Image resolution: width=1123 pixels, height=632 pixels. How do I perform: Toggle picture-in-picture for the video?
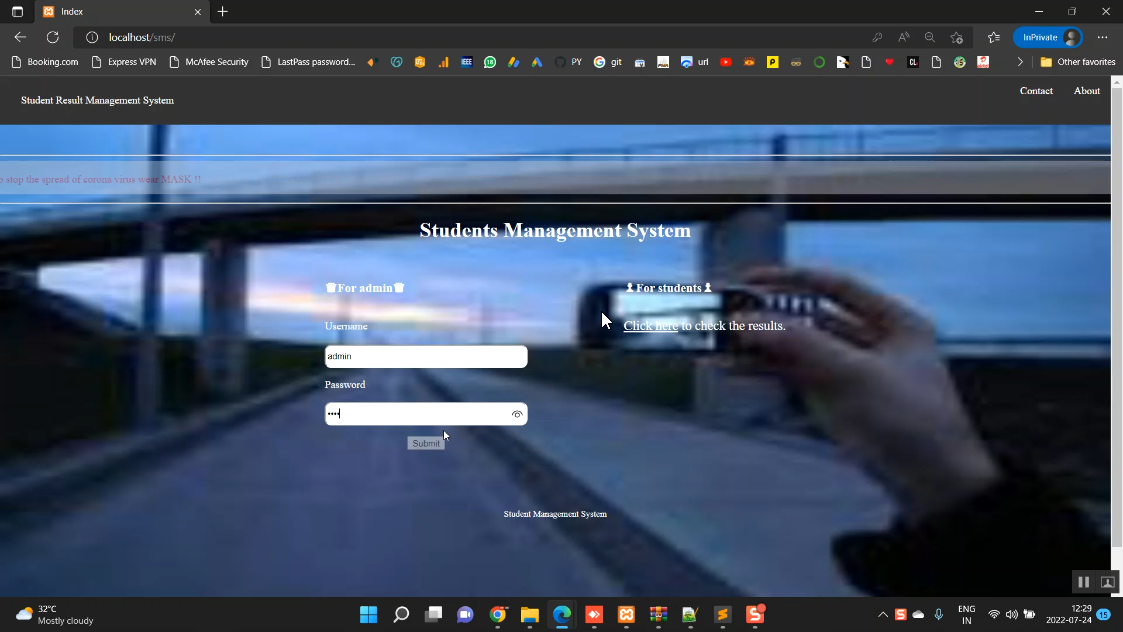pos(1107,582)
